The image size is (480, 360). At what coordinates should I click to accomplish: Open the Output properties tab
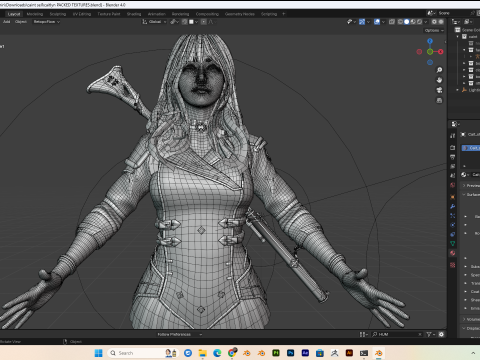(452, 157)
